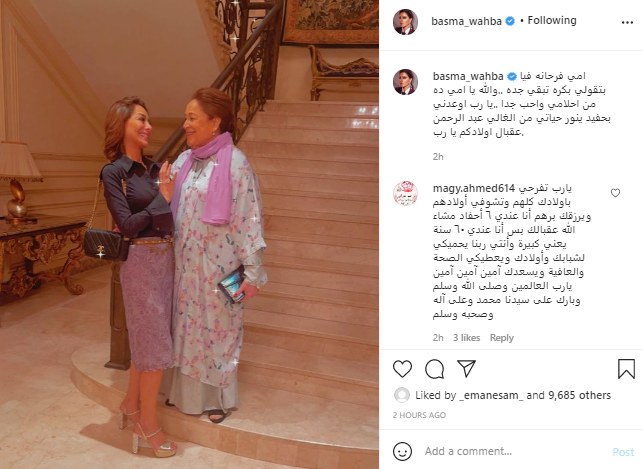Viewport: 643px width, 469px height.
Task: Open the three-dot more options menu
Action: pos(627,23)
